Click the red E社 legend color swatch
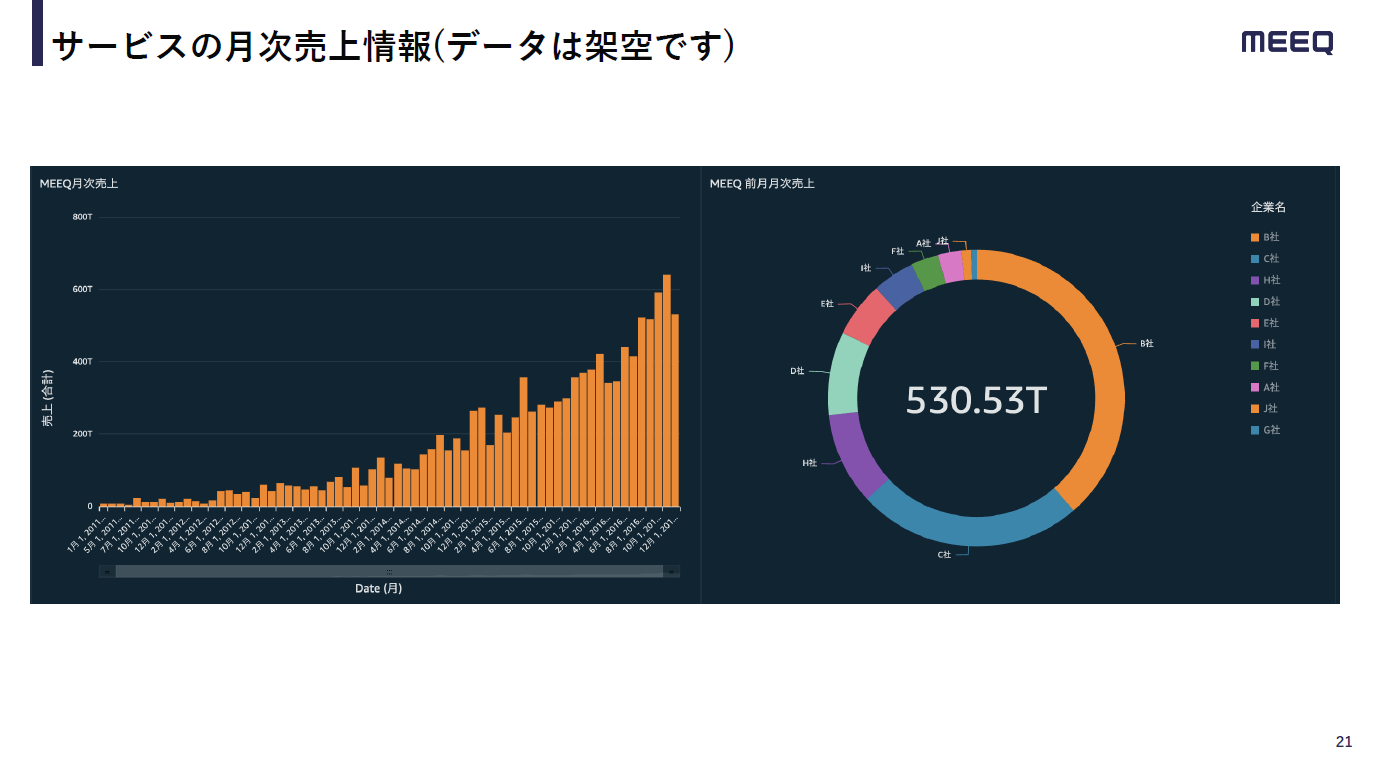1374x764 pixels. [1255, 324]
